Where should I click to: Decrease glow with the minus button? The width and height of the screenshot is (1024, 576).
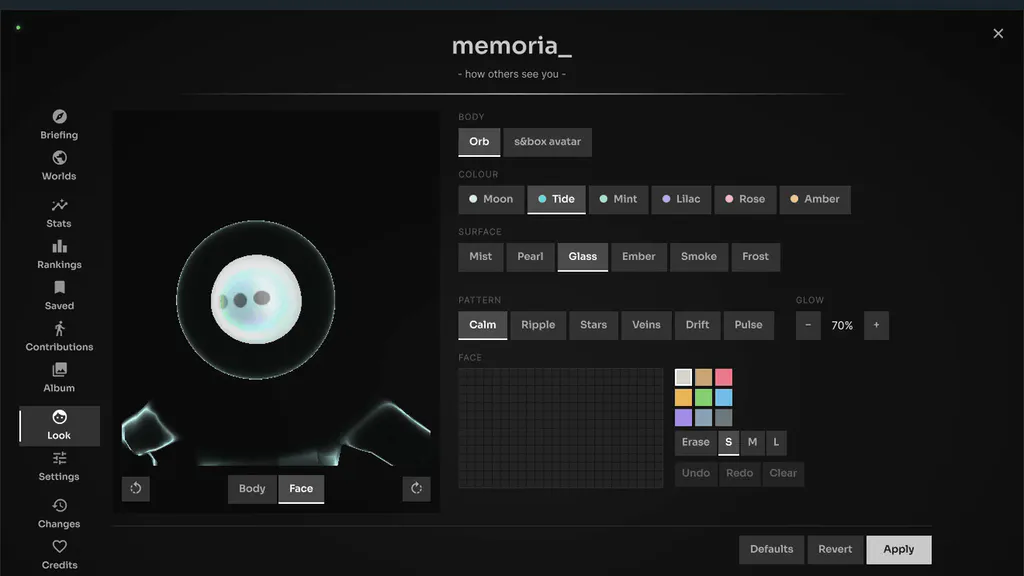(x=808, y=325)
